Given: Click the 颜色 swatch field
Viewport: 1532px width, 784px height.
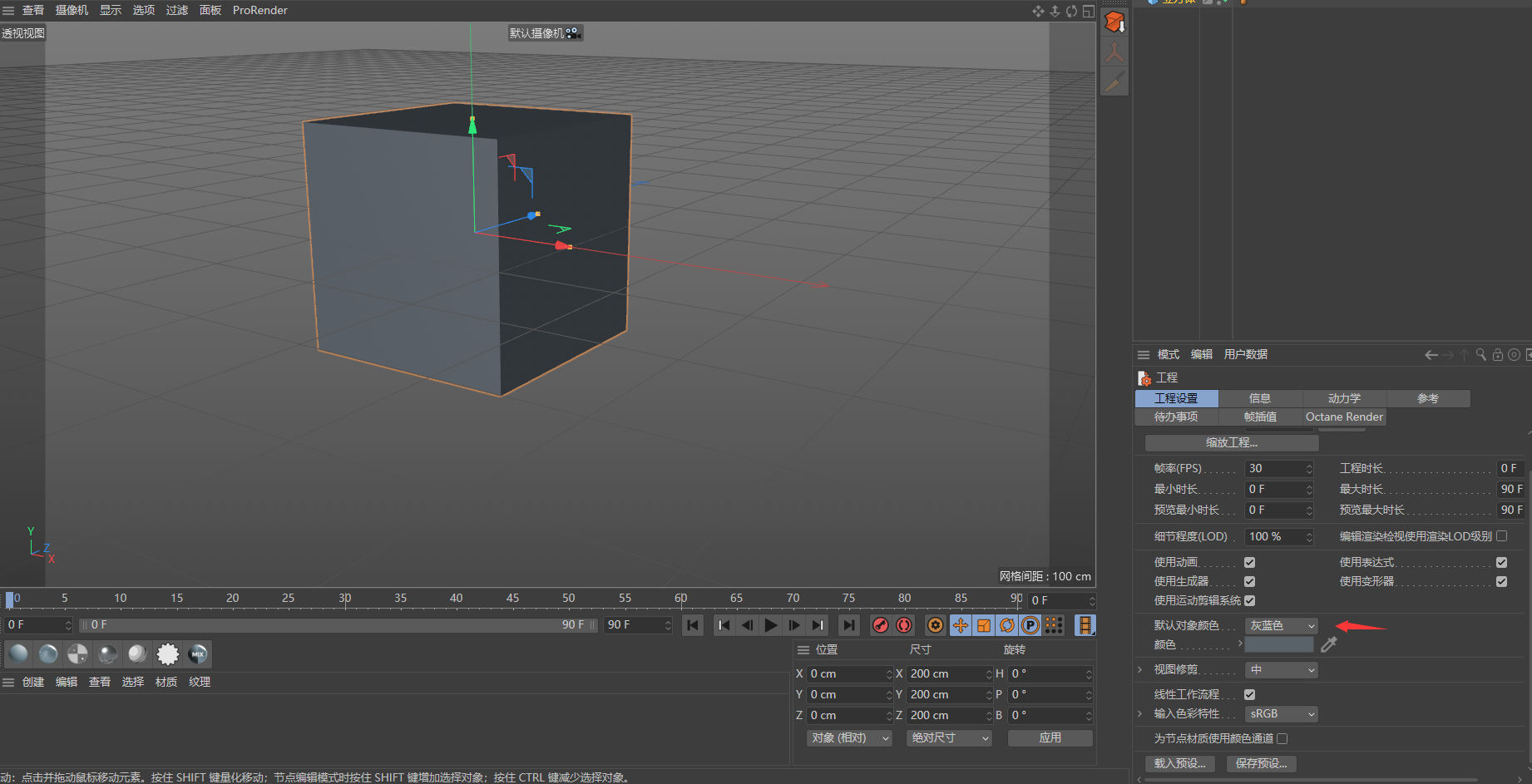Looking at the screenshot, I should pyautogui.click(x=1279, y=645).
